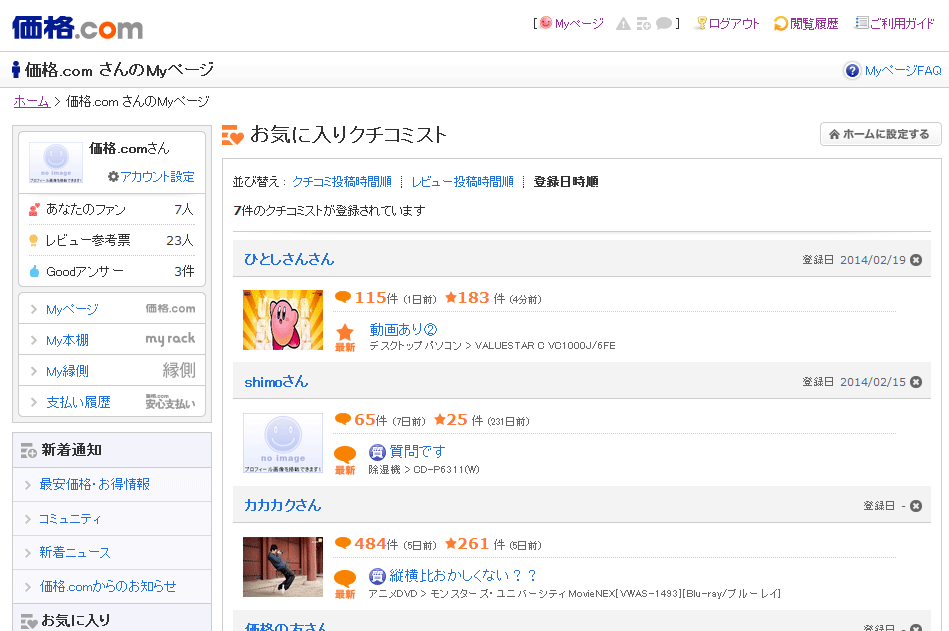This screenshot has width=949, height=631.
Task: Click the 新着通知 section header
Action: click(x=112, y=450)
